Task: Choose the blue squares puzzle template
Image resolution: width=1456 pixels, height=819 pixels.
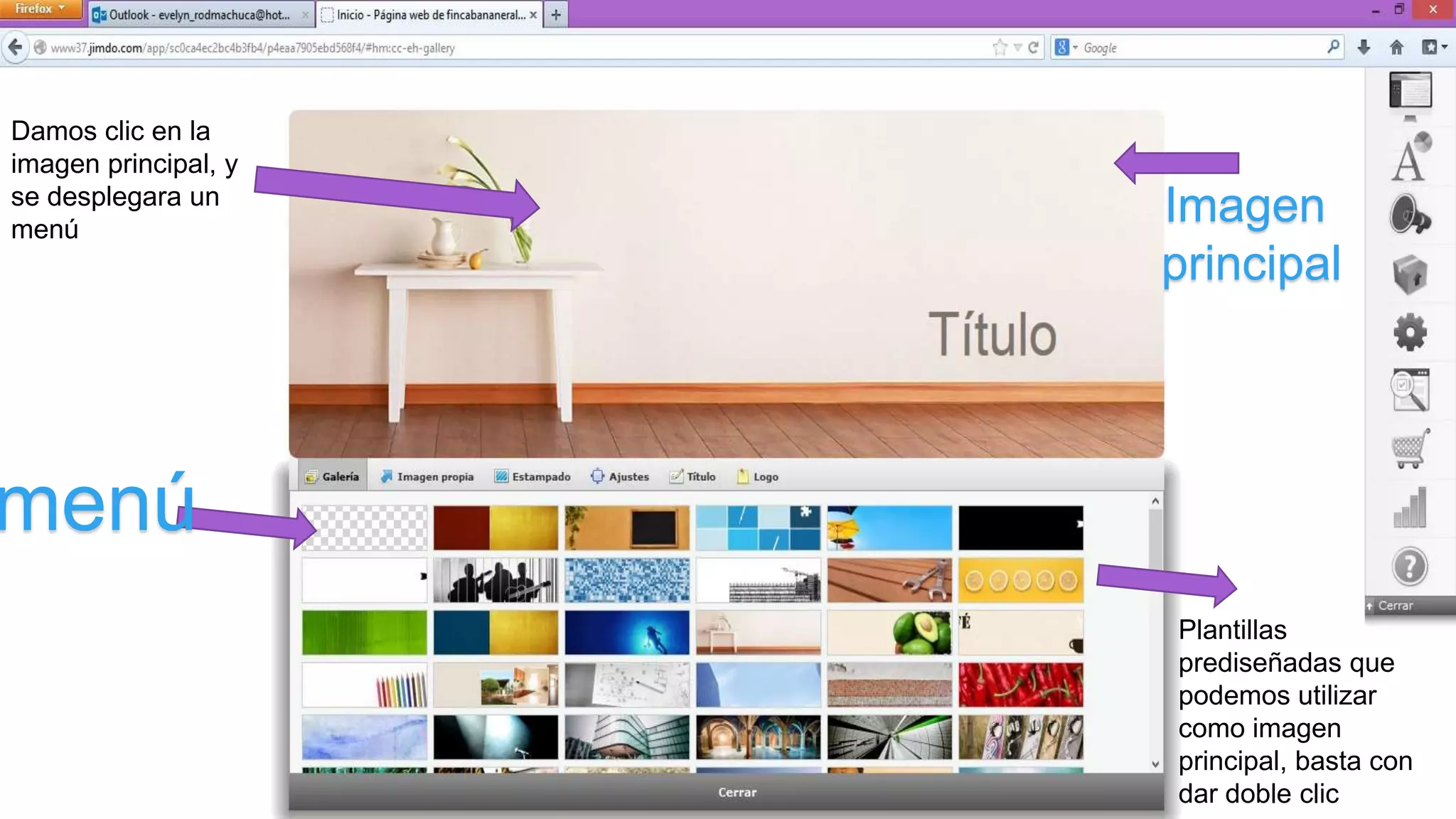Action: click(x=758, y=528)
